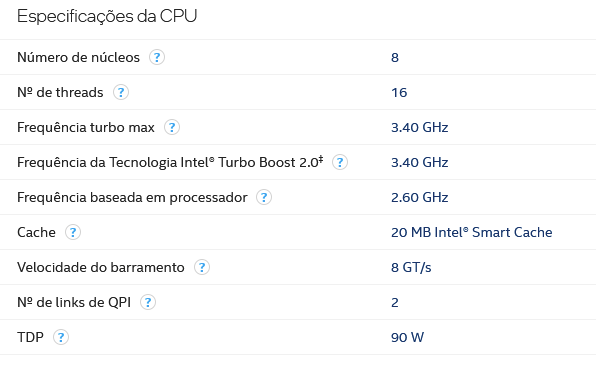Click the Especificações da CPU heading
The width and height of the screenshot is (596, 372).
(x=107, y=16)
